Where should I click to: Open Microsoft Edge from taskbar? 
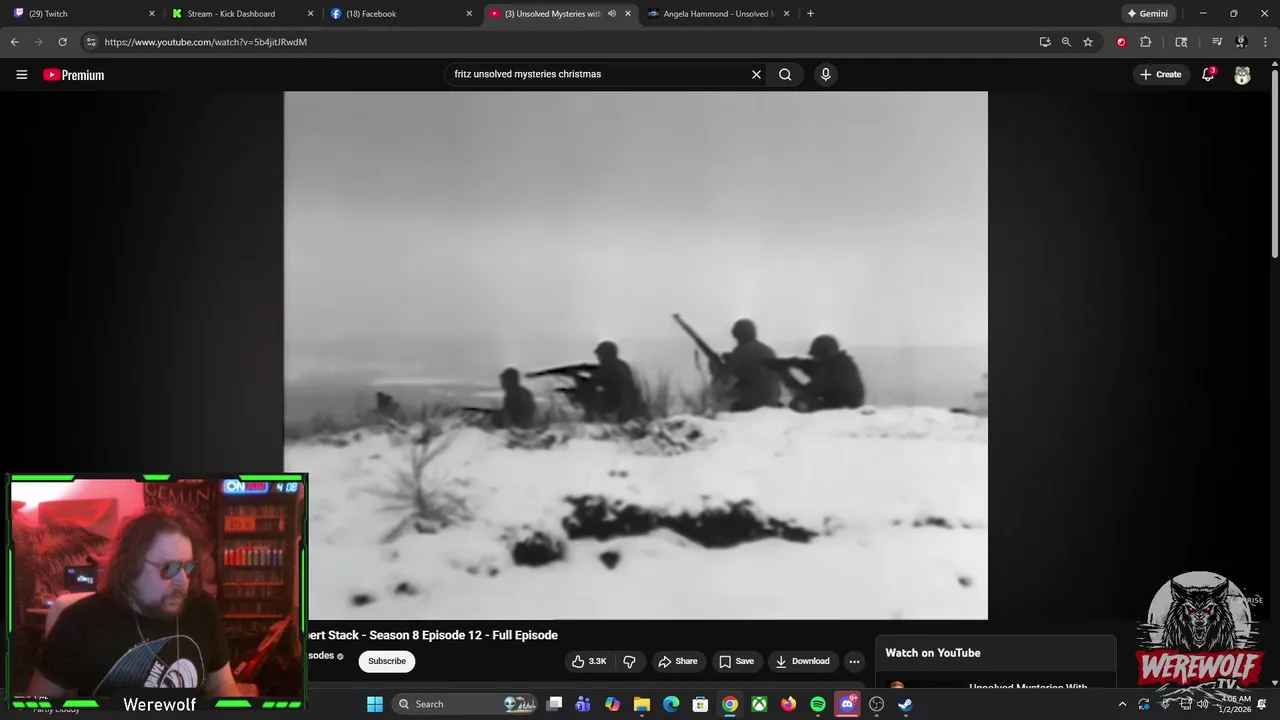[671, 704]
